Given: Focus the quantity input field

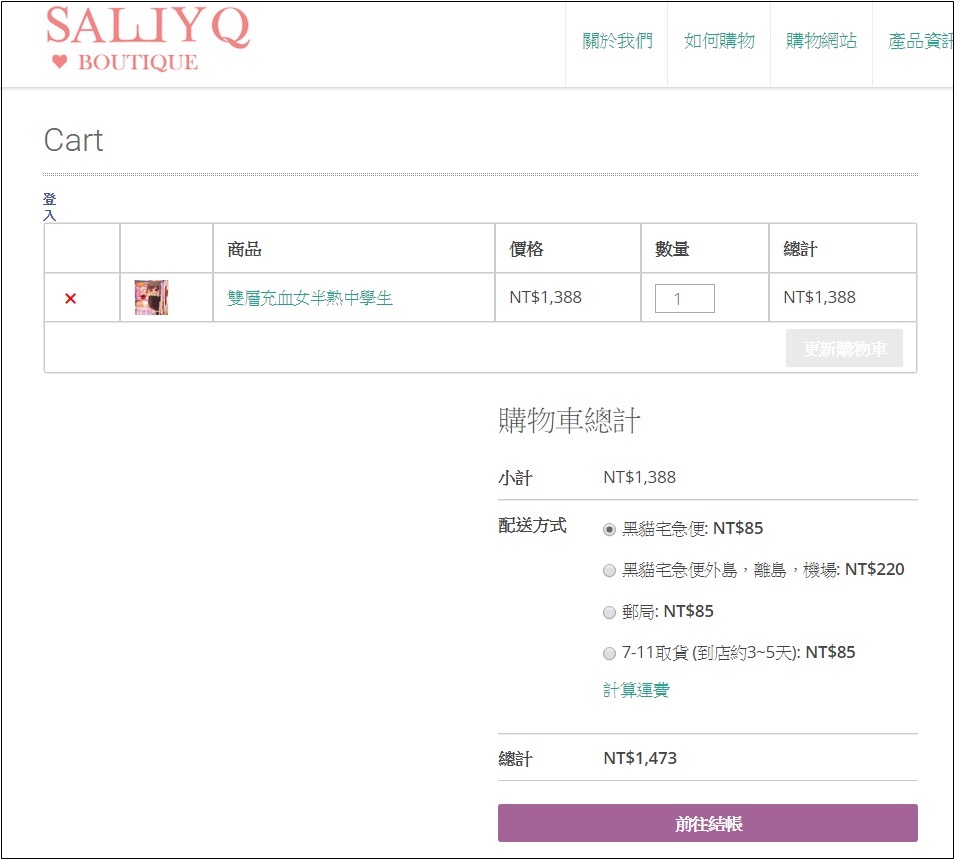Looking at the screenshot, I should tap(684, 298).
